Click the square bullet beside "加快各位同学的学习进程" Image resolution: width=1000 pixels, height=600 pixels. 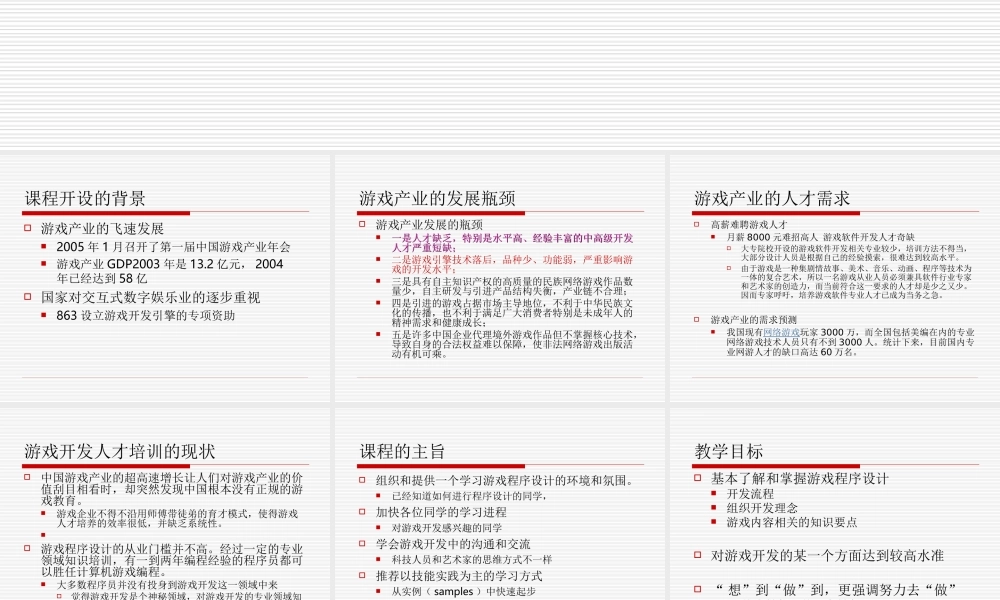tap(363, 512)
